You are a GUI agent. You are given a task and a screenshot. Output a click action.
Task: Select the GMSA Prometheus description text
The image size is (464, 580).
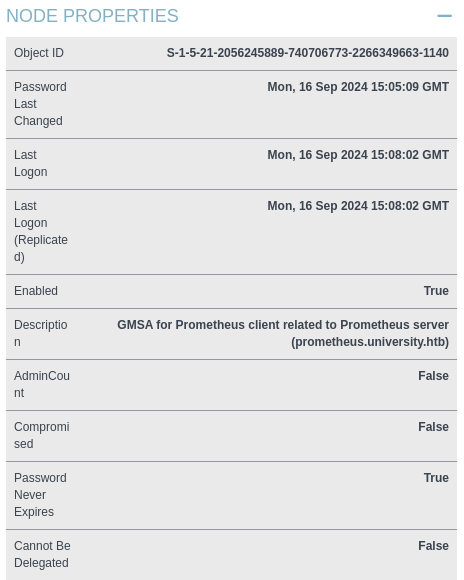283,334
